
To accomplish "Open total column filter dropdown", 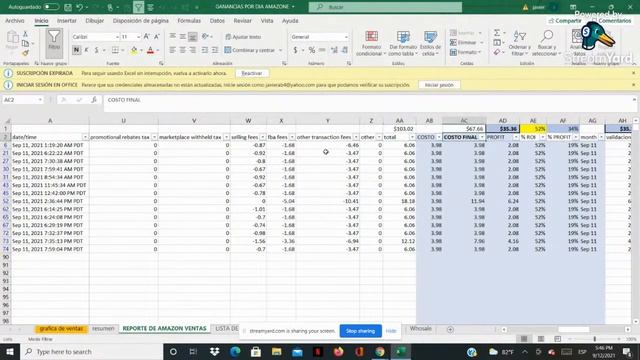I will coord(412,137).
